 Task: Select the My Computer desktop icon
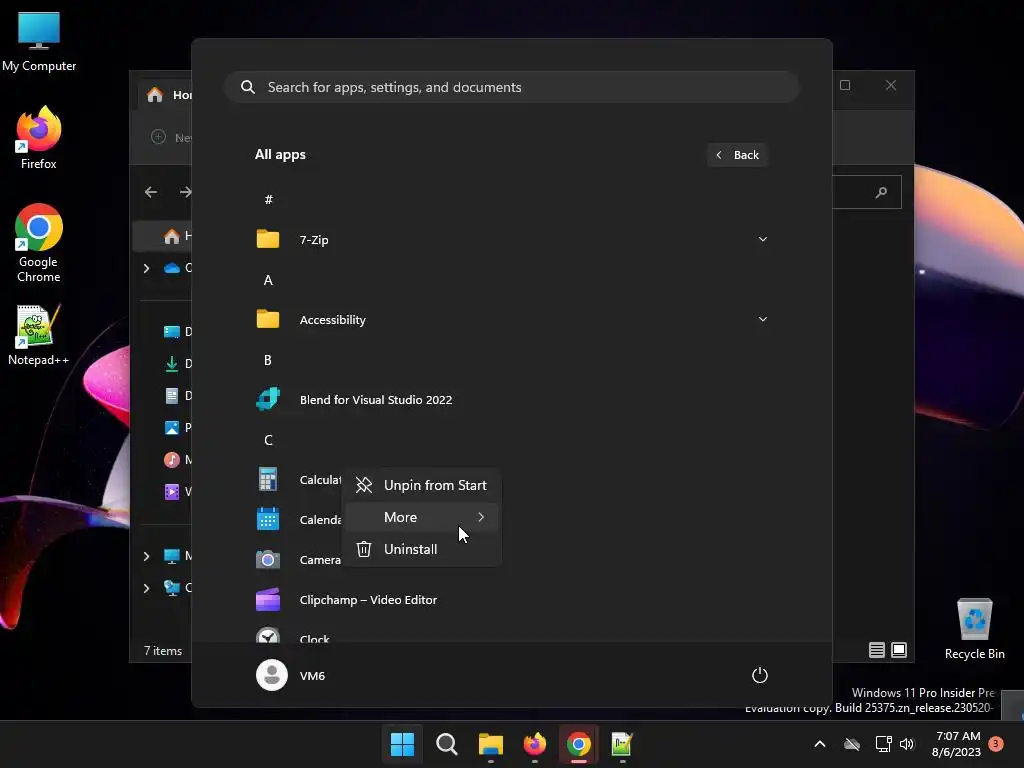click(x=39, y=42)
